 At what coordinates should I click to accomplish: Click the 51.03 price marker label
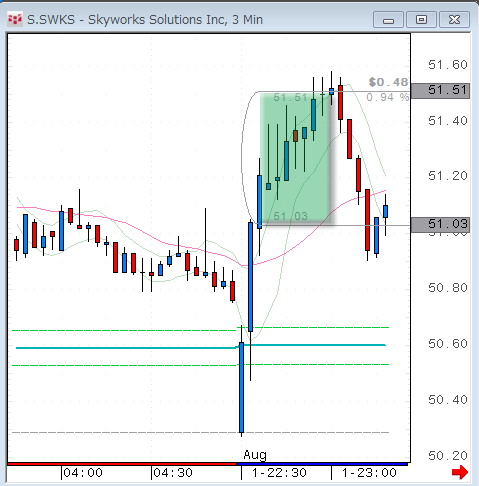click(x=440, y=224)
